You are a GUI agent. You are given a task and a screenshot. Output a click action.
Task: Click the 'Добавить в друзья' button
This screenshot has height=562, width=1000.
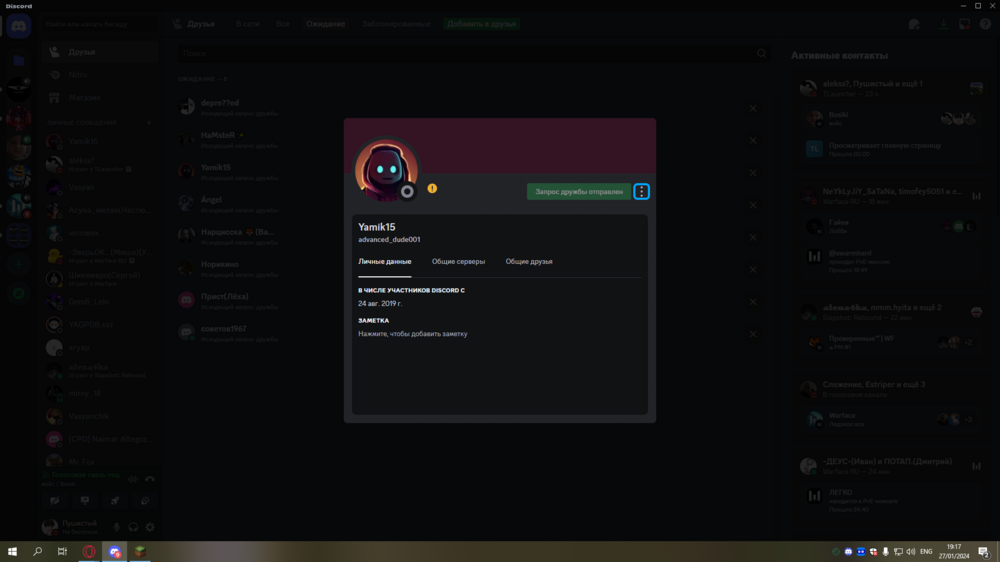tap(482, 24)
